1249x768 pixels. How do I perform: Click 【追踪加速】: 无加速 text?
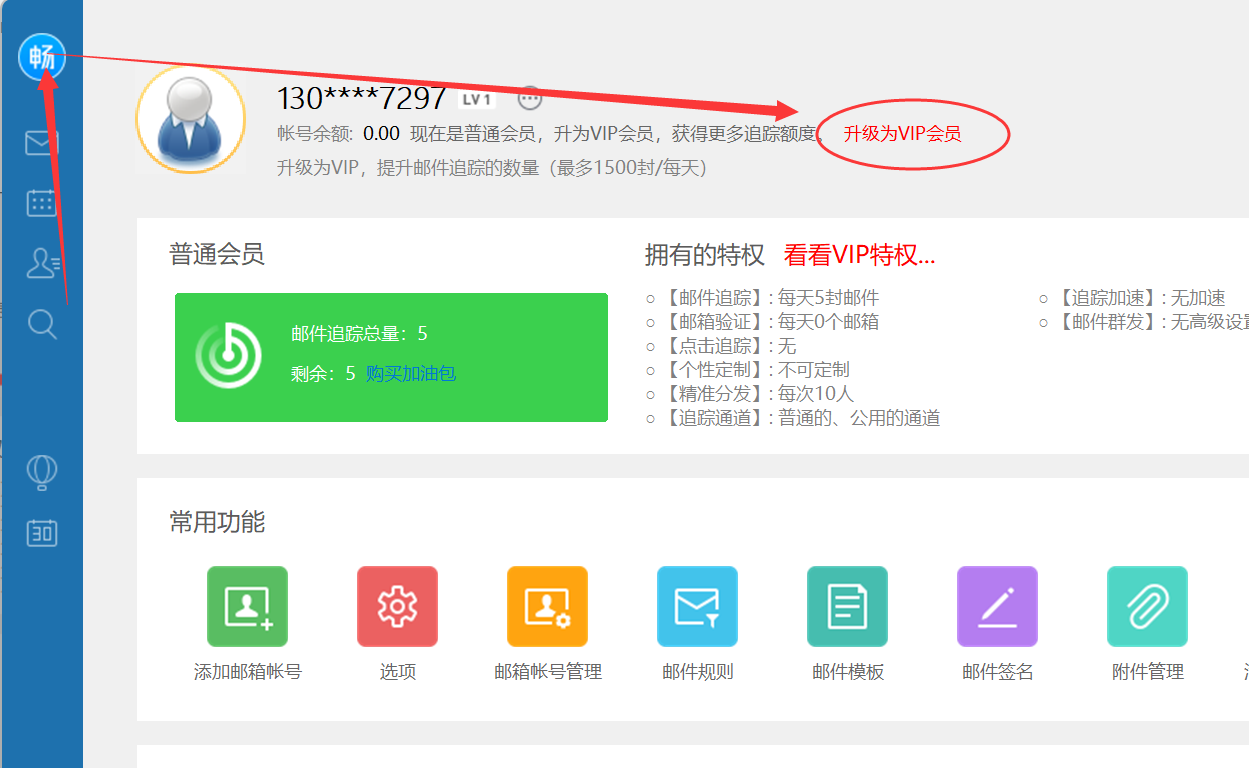pos(1140,298)
